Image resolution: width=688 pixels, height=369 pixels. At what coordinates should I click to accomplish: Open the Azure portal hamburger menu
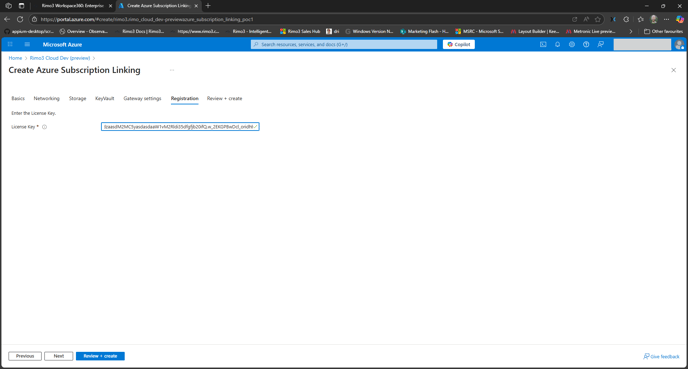[27, 44]
